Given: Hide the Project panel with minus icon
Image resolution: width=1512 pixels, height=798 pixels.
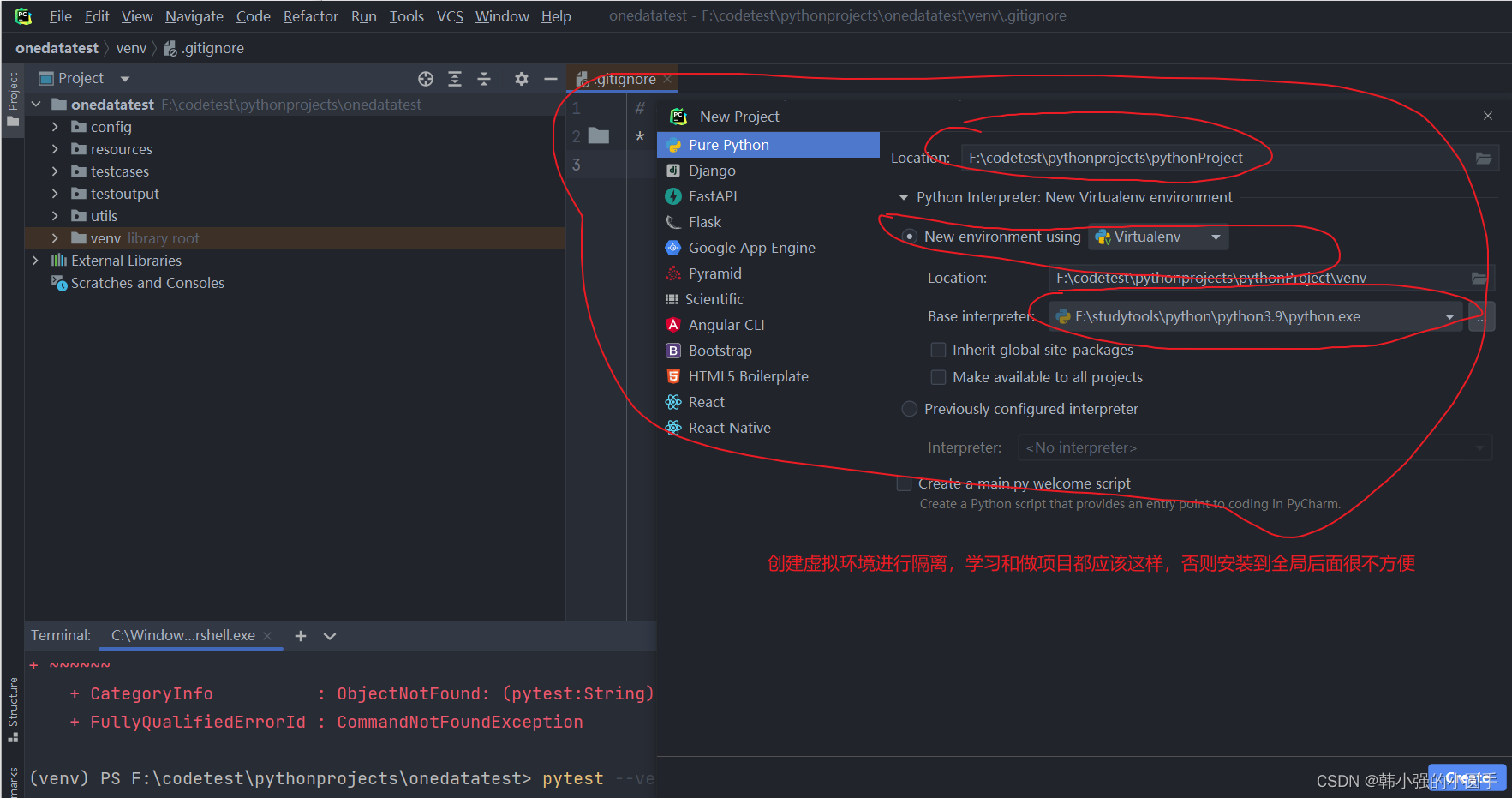Looking at the screenshot, I should coord(551,79).
